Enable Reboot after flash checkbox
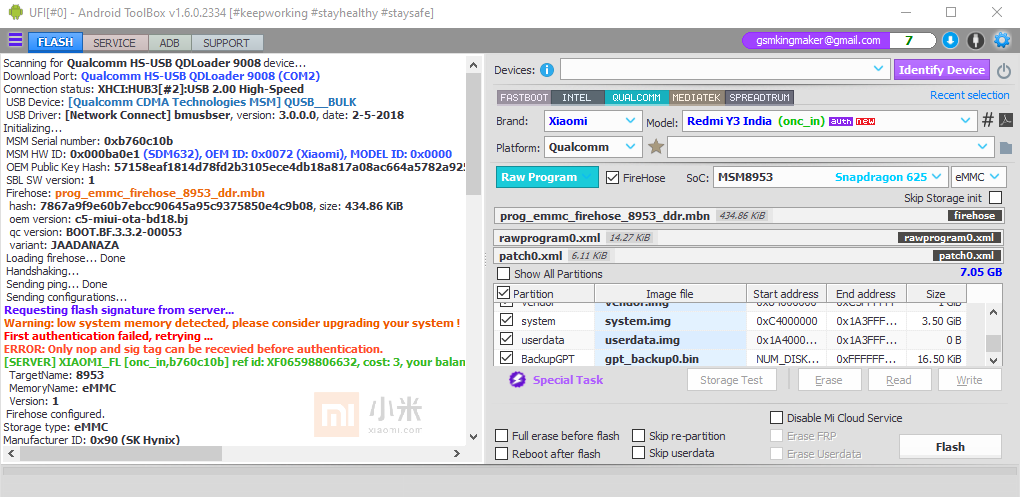Viewport: 1020px width, 497px height. pyautogui.click(x=502, y=453)
